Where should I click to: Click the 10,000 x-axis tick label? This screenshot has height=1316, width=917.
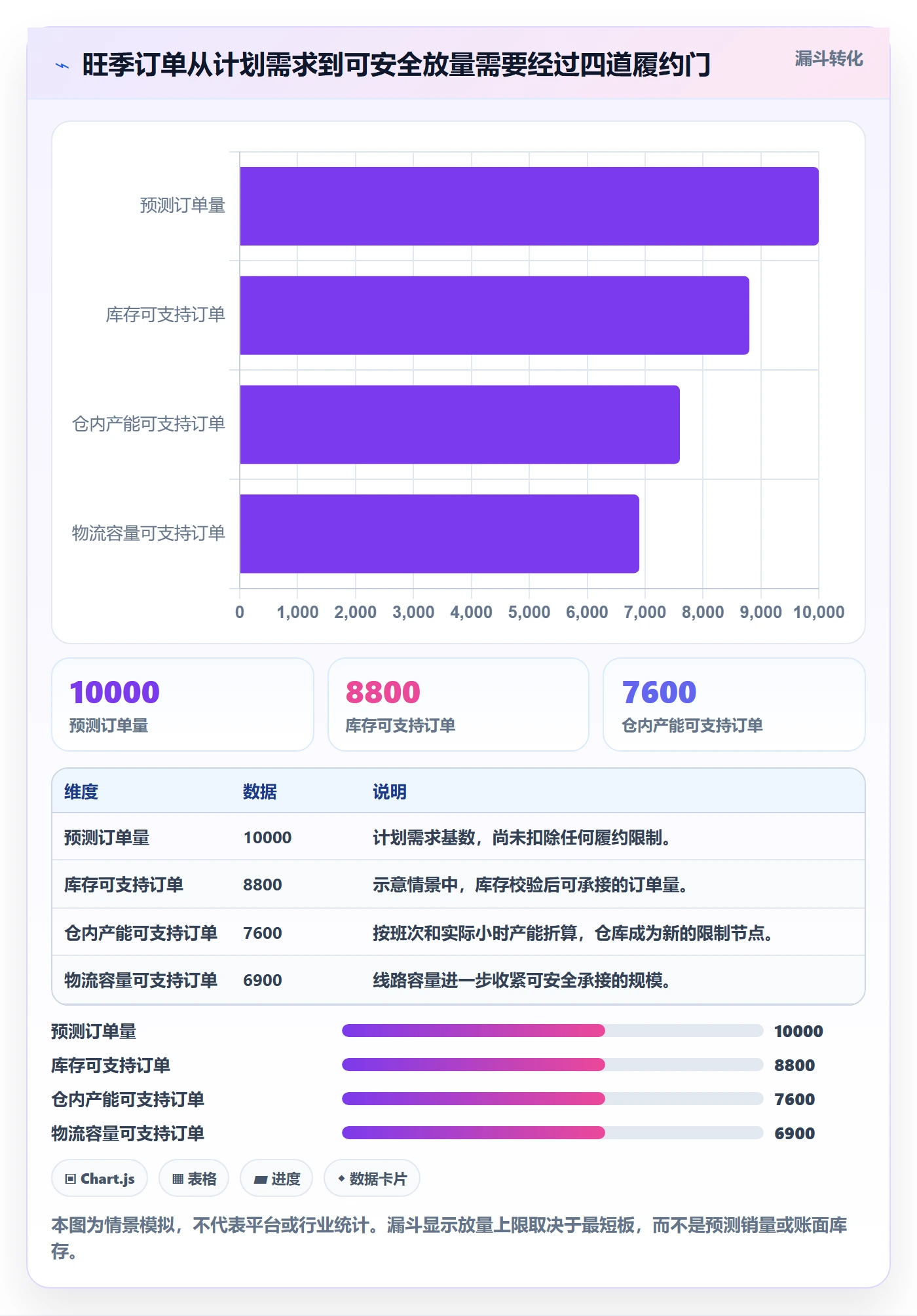coord(819,612)
